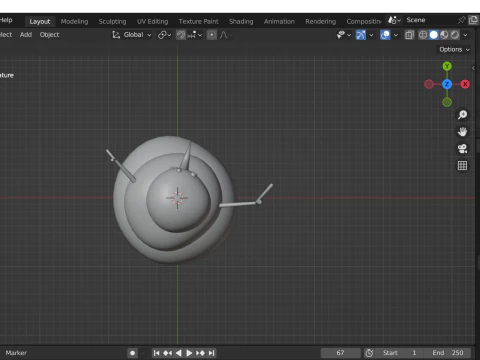Open the Add menu
The image size is (480, 360).
pyautogui.click(x=26, y=35)
